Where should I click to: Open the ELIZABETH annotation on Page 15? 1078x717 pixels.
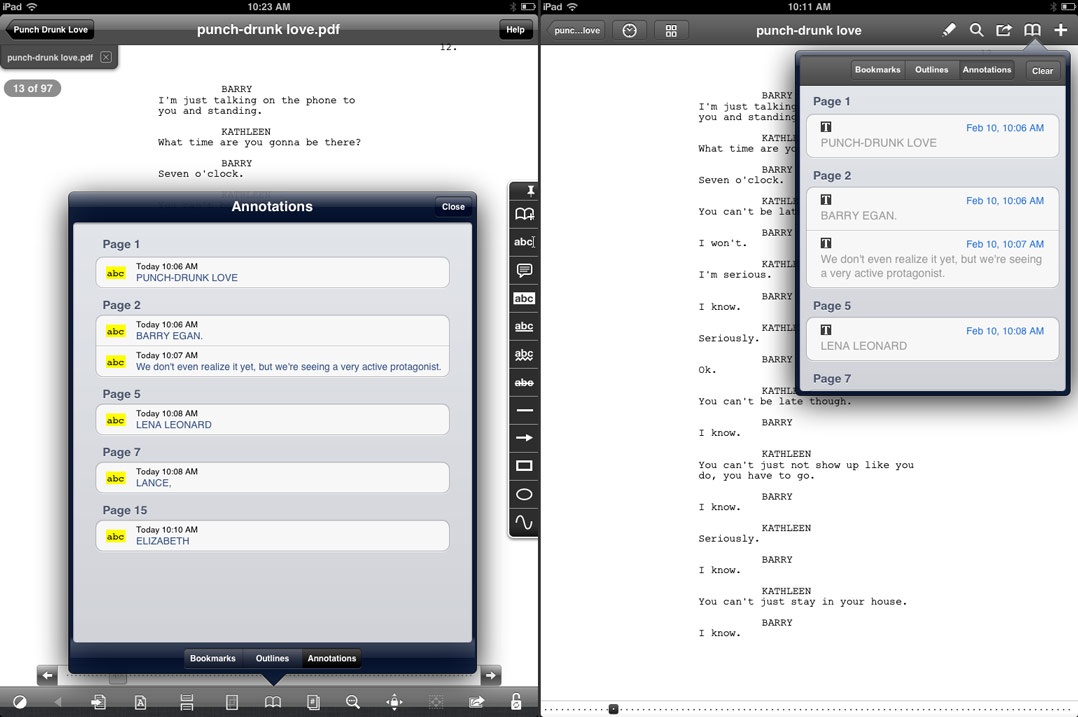[x=272, y=536]
